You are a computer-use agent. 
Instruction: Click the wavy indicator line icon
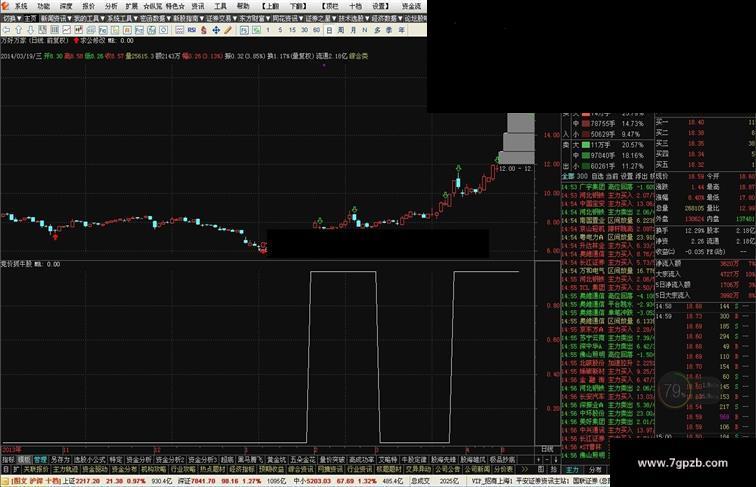(x=179, y=30)
